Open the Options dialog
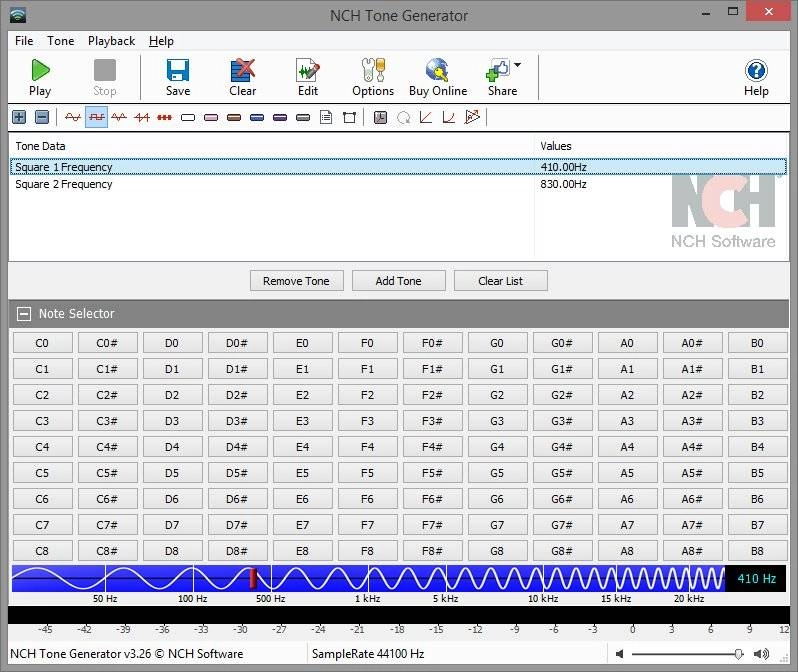 tap(373, 77)
